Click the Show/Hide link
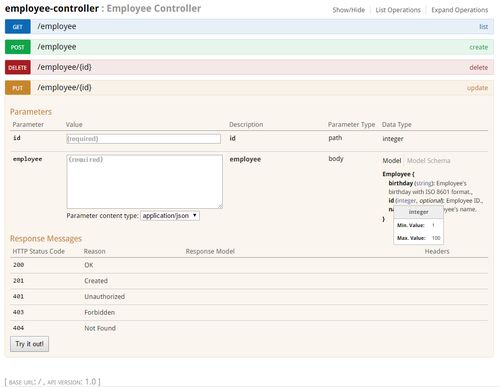Viewport: 500px width, 387px height. click(x=349, y=10)
